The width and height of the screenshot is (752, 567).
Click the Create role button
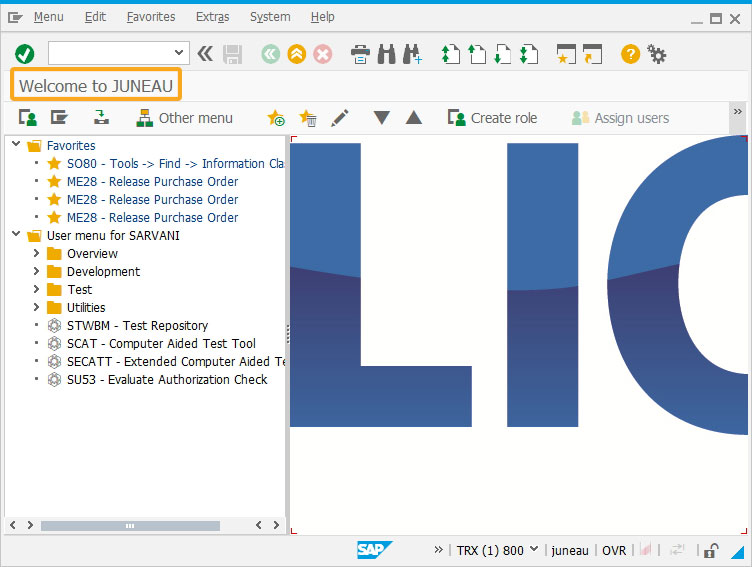coord(492,118)
